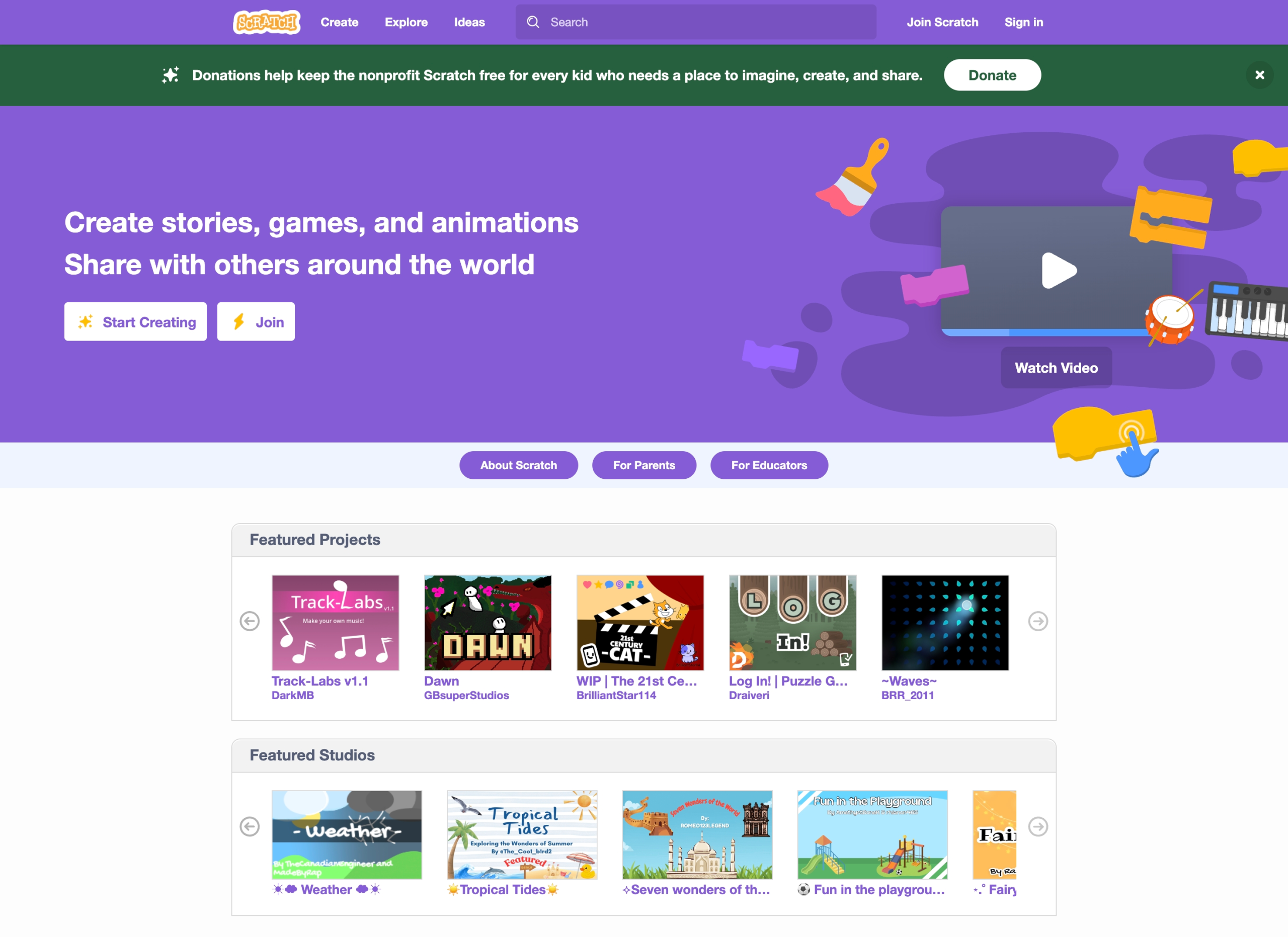Open author Draiveri profile

749,696
